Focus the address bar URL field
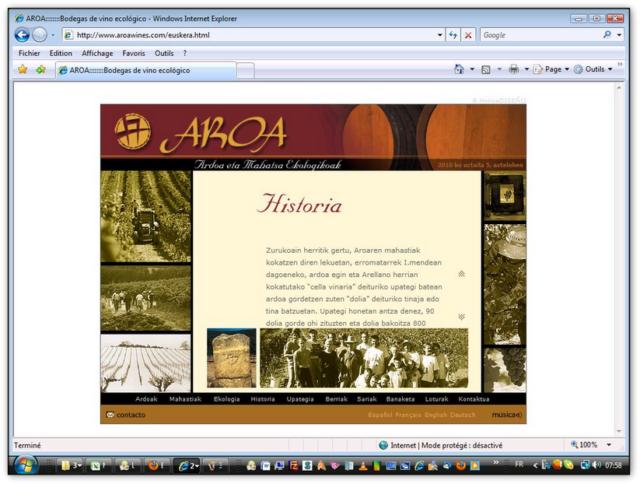Viewport: 640px width, 484px height. pos(253,35)
